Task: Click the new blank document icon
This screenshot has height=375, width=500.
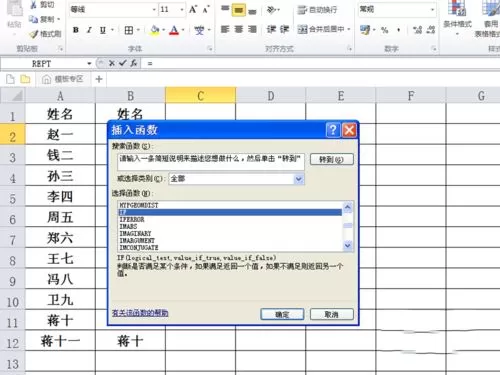Action: pyautogui.click(x=10, y=79)
